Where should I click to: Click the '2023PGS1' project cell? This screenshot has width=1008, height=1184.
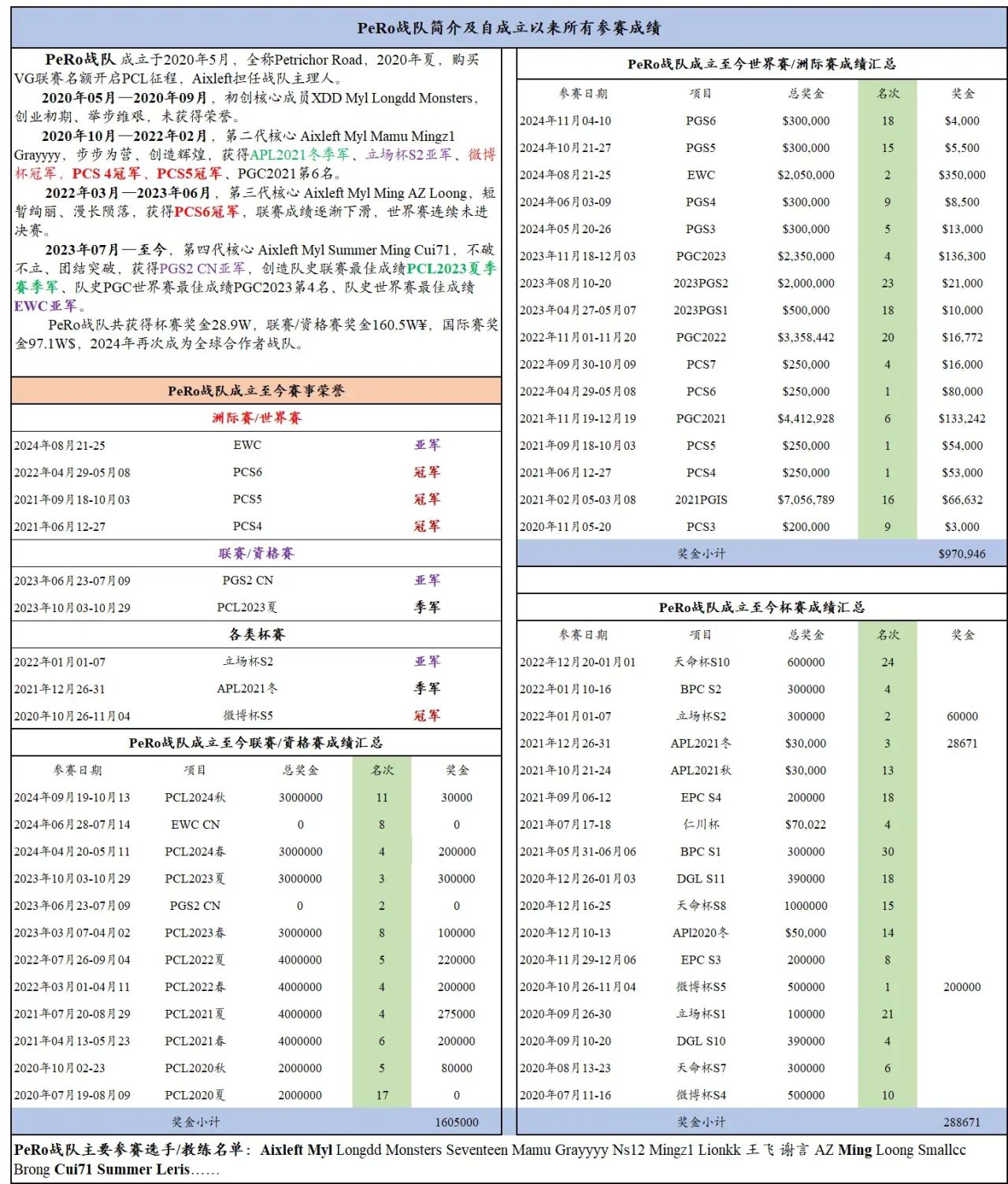click(701, 310)
